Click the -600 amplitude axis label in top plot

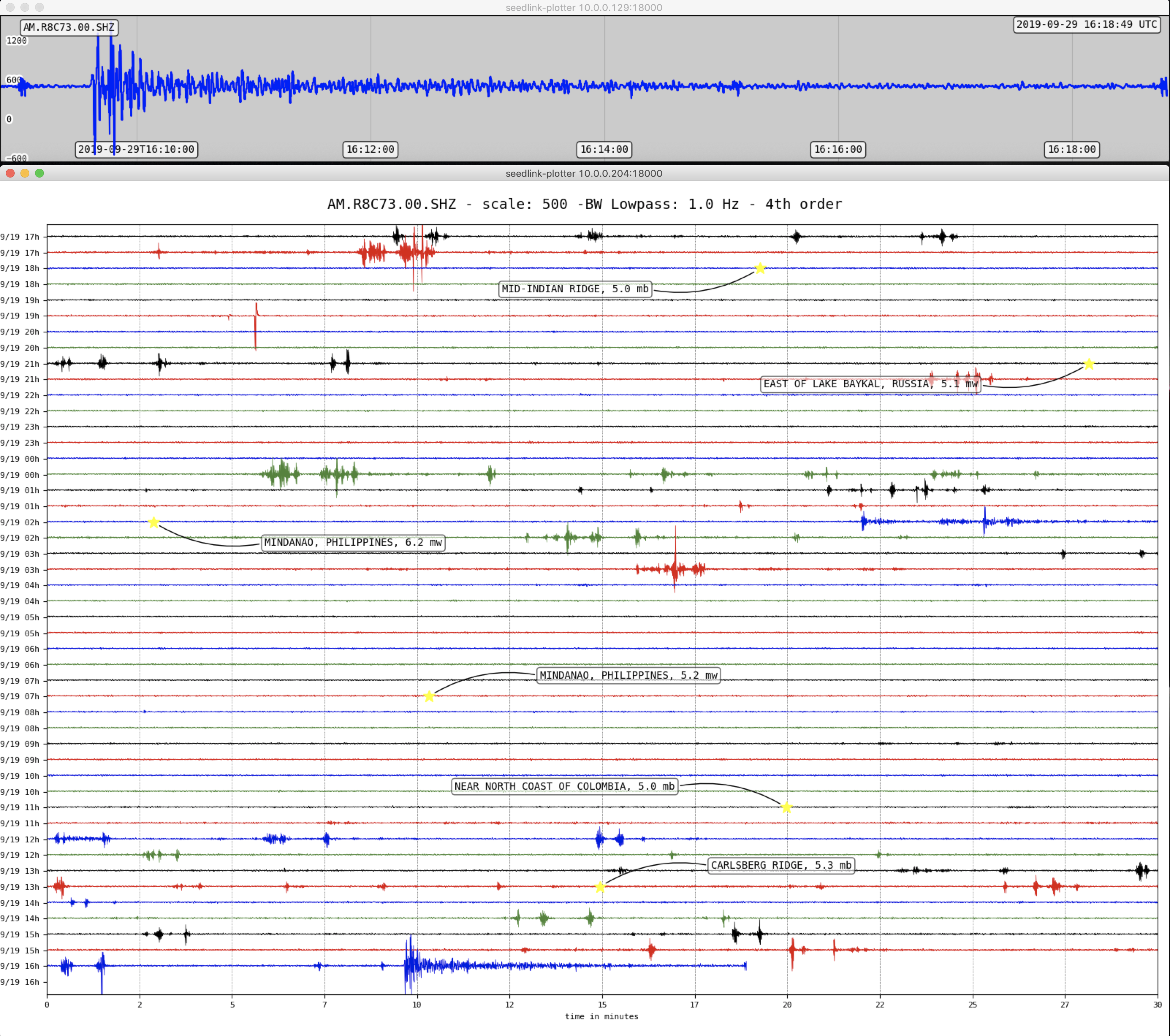pos(16,159)
